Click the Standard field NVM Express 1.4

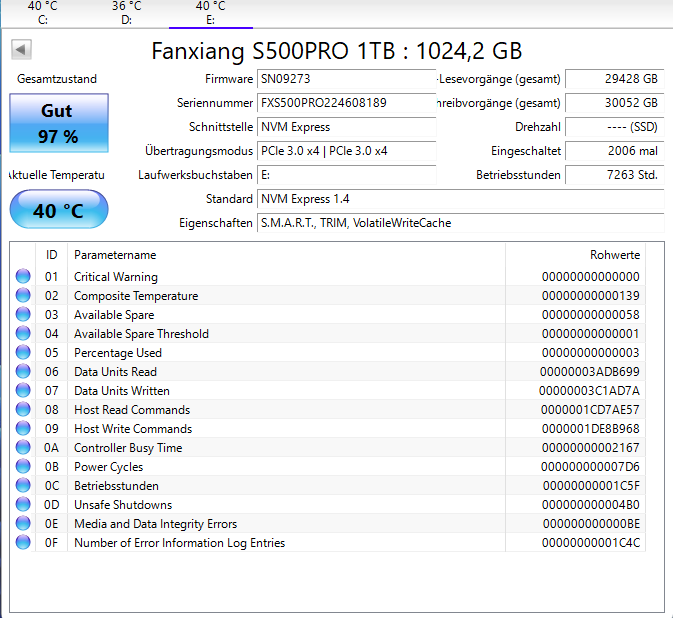coord(461,199)
